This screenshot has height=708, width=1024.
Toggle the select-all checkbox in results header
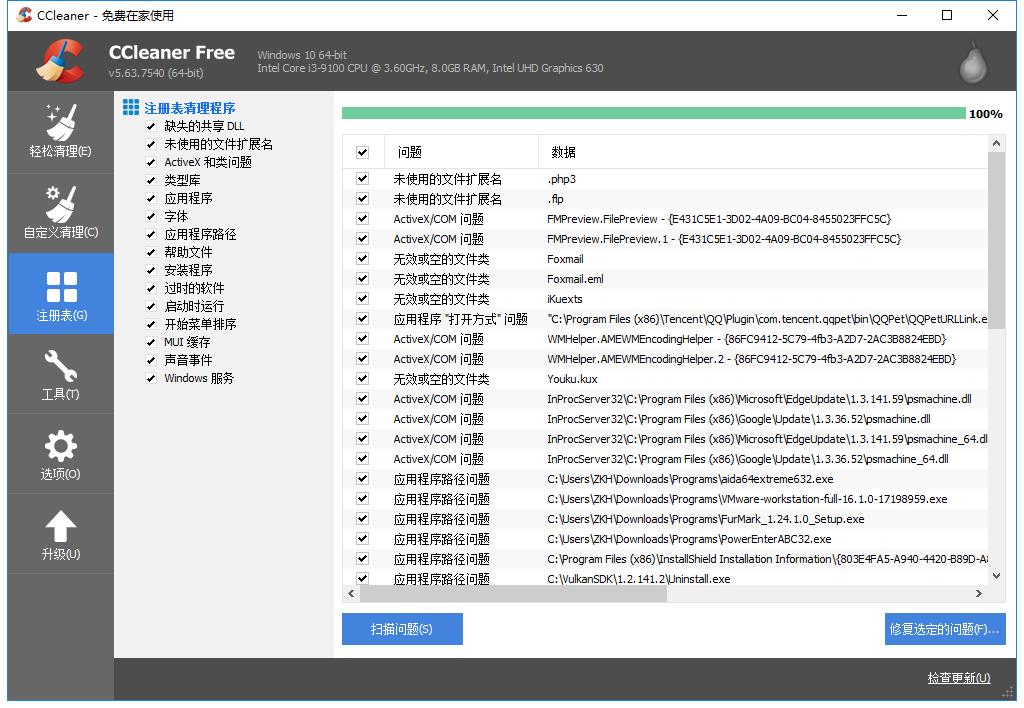[x=361, y=150]
